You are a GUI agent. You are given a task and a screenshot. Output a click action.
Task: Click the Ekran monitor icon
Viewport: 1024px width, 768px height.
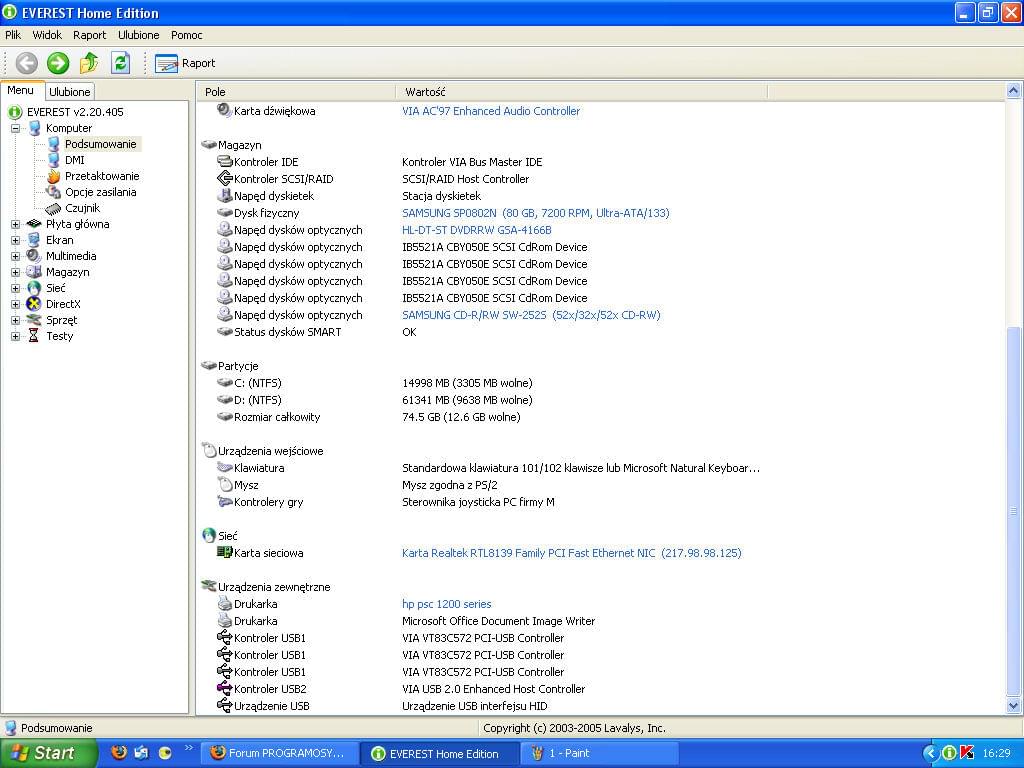pyautogui.click(x=34, y=240)
